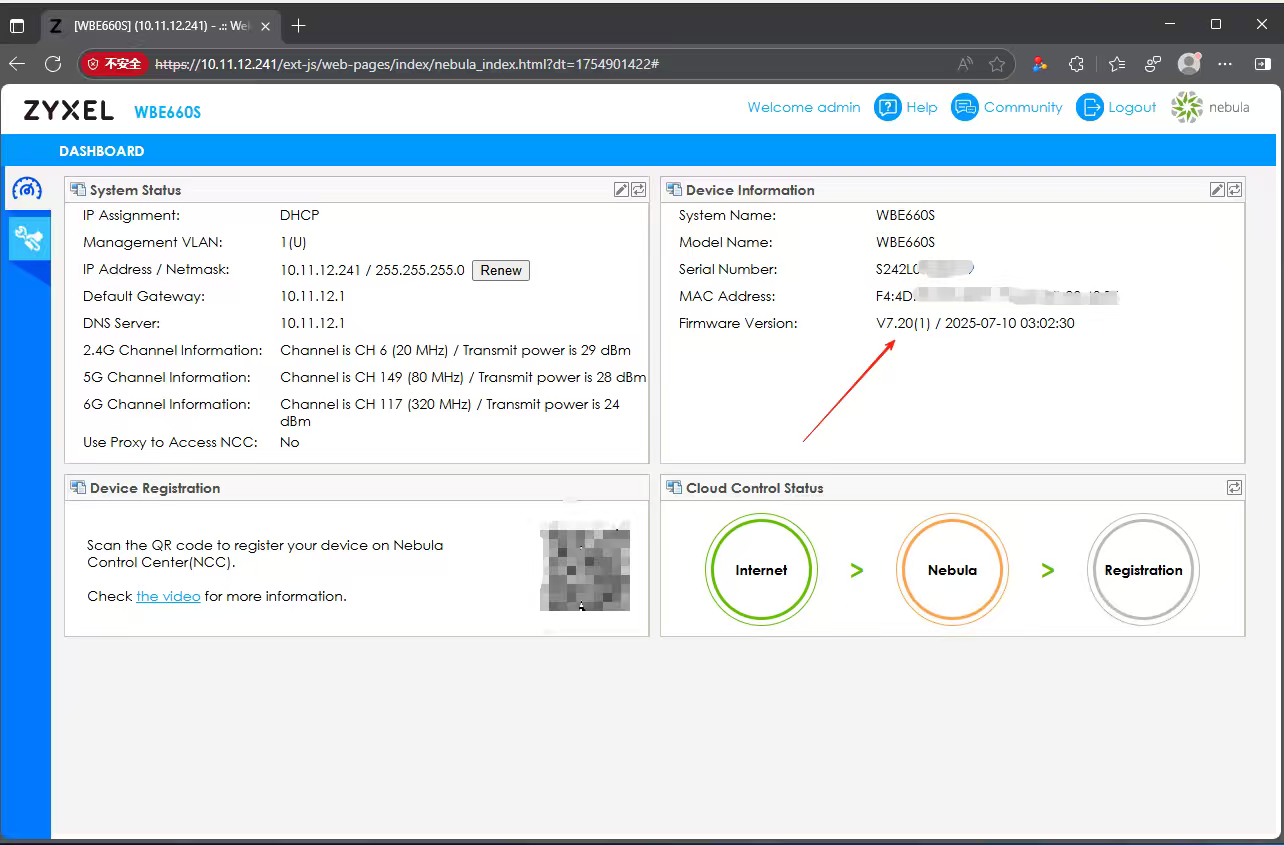Click the Cloud Control Status panel title
This screenshot has height=845, width=1284.
[755, 488]
